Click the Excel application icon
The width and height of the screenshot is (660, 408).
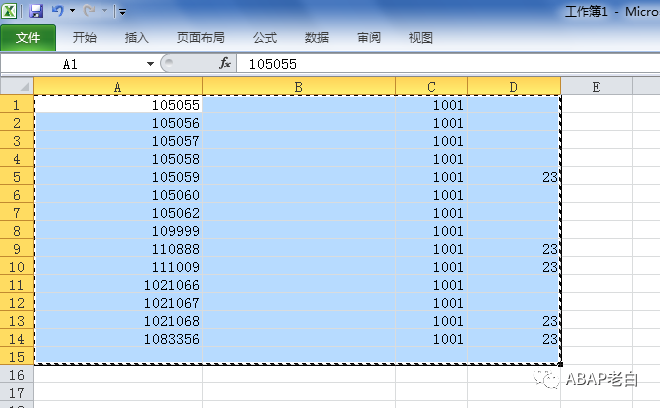pos(9,11)
